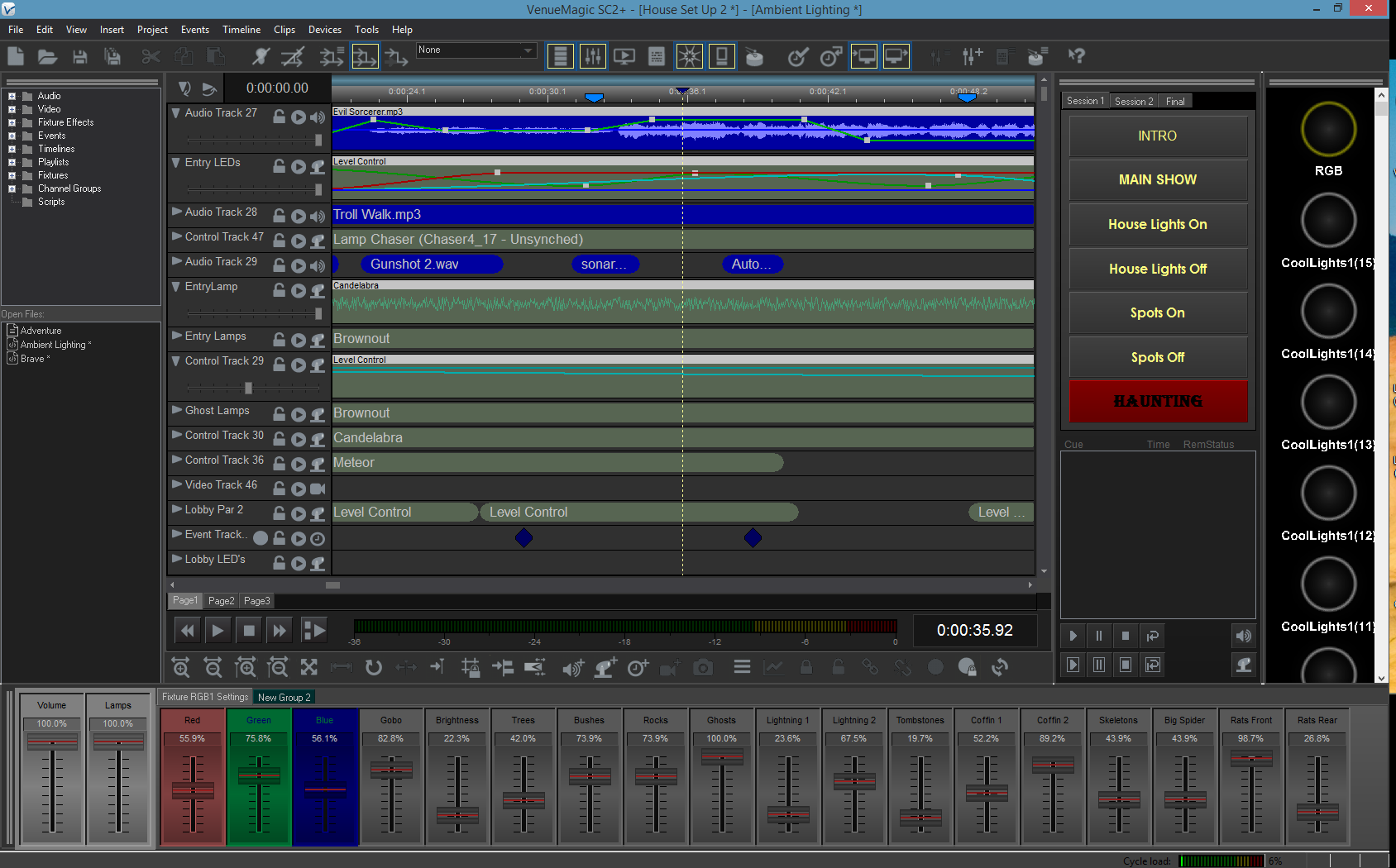Open the mixer sliders panel icon in toolbar
This screenshot has width=1396, height=868.
tap(593, 56)
